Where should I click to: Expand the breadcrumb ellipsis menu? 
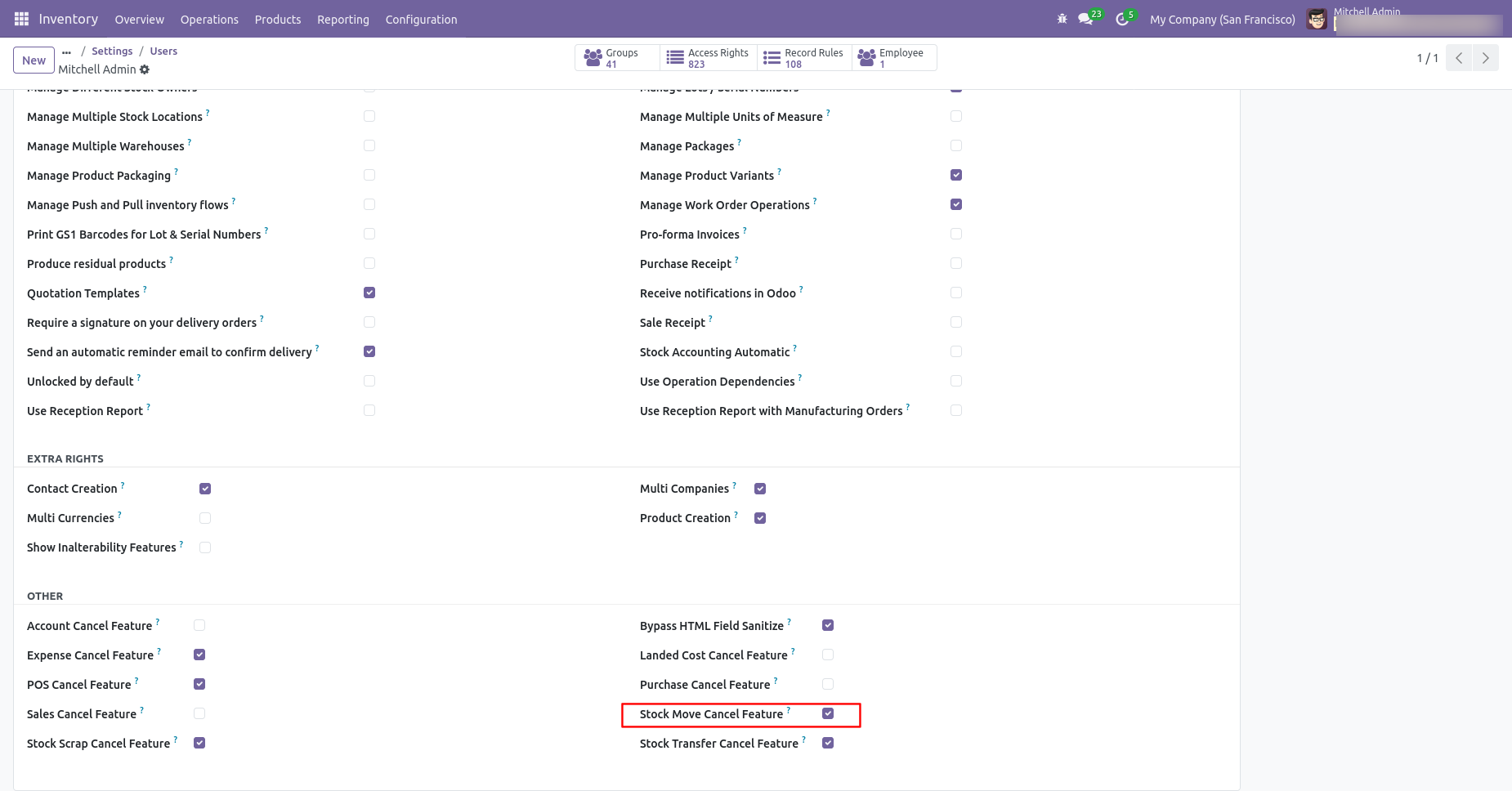tap(66, 51)
